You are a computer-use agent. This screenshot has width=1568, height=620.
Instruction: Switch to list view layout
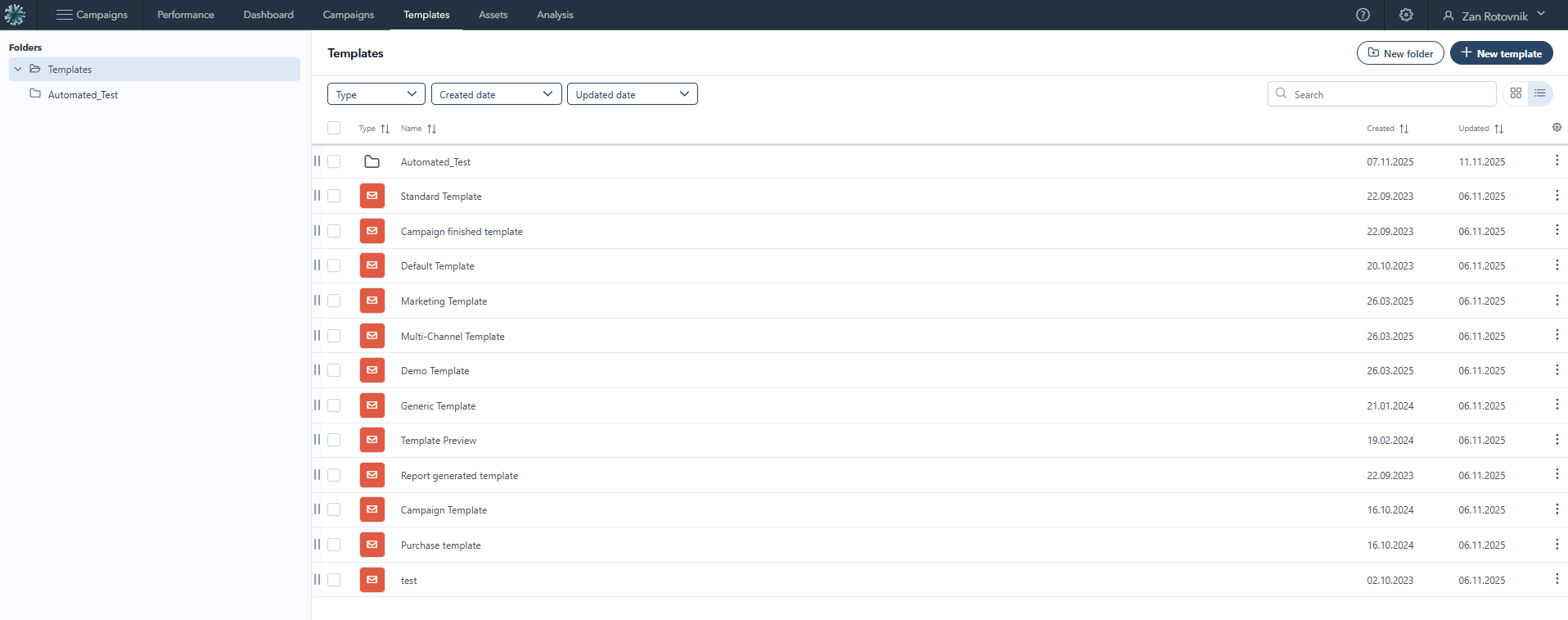coord(1540,93)
